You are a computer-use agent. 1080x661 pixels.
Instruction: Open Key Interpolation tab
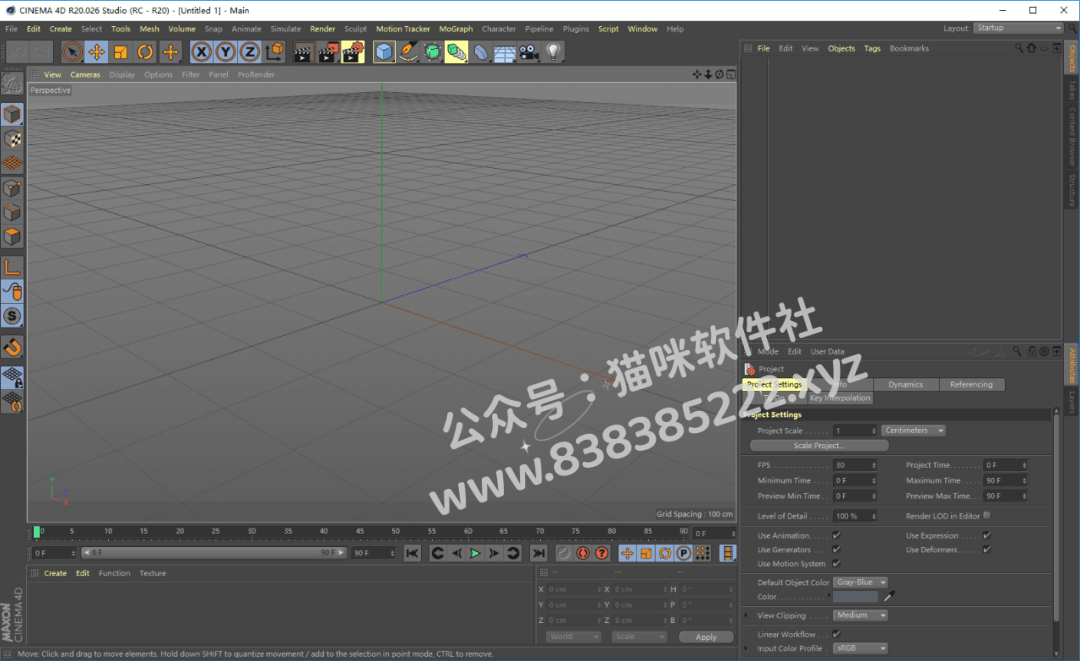pos(840,398)
